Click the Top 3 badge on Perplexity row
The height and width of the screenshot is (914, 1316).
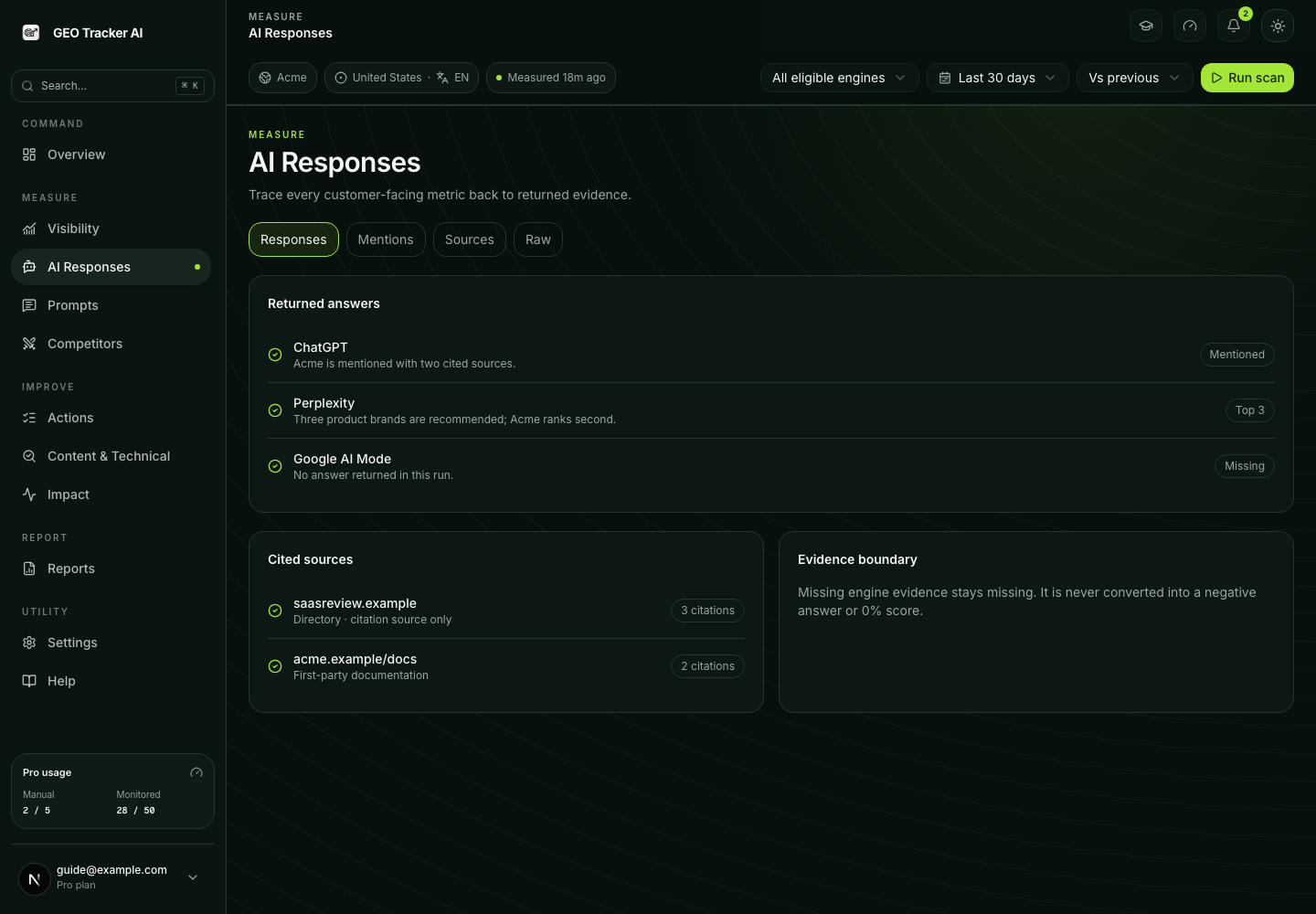coord(1250,410)
